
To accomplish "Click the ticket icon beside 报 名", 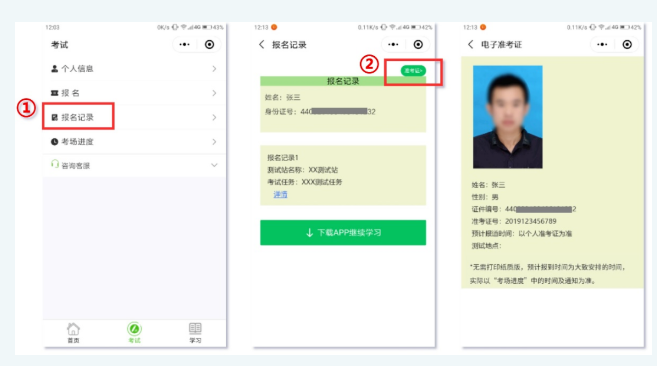I will [x=54, y=93].
